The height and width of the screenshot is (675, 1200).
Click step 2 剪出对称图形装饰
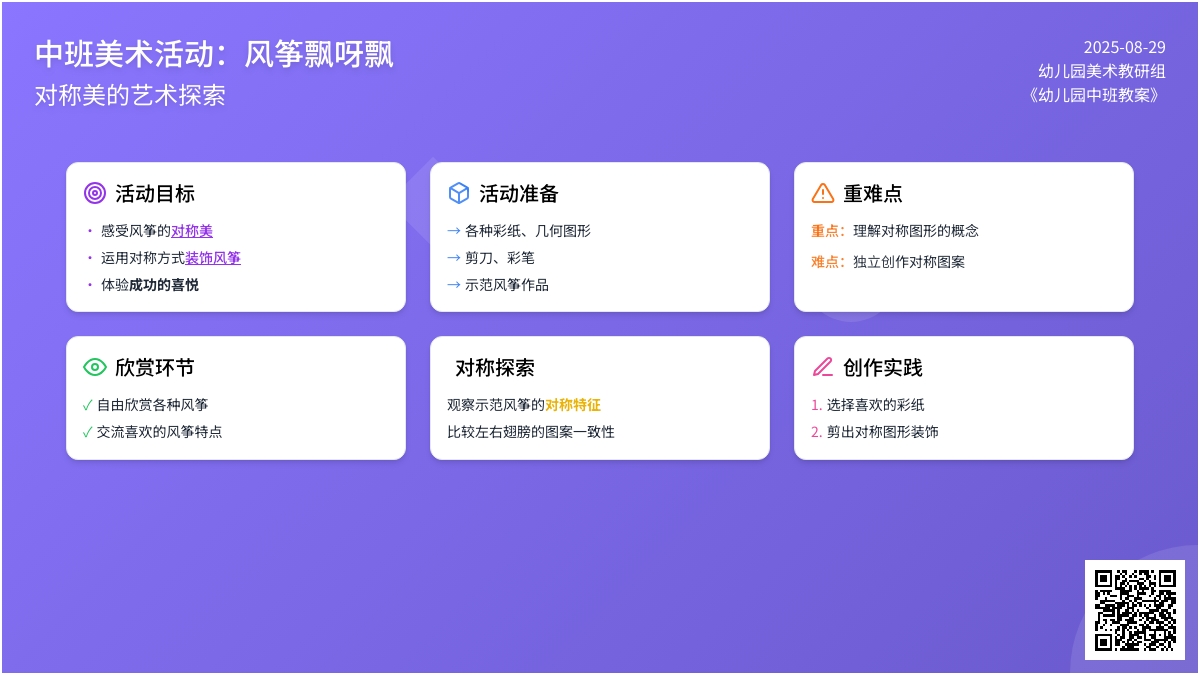click(883, 432)
